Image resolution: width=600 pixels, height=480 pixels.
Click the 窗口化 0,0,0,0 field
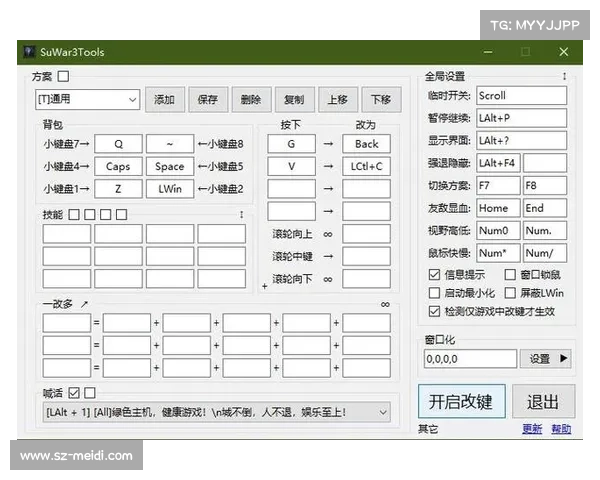pyautogui.click(x=470, y=359)
